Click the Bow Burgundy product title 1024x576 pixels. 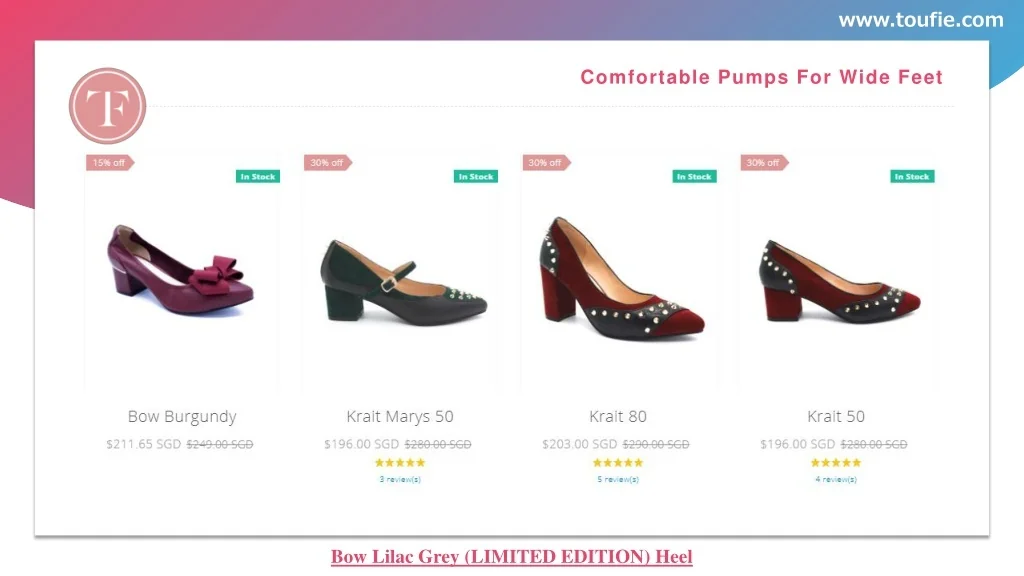click(x=182, y=416)
